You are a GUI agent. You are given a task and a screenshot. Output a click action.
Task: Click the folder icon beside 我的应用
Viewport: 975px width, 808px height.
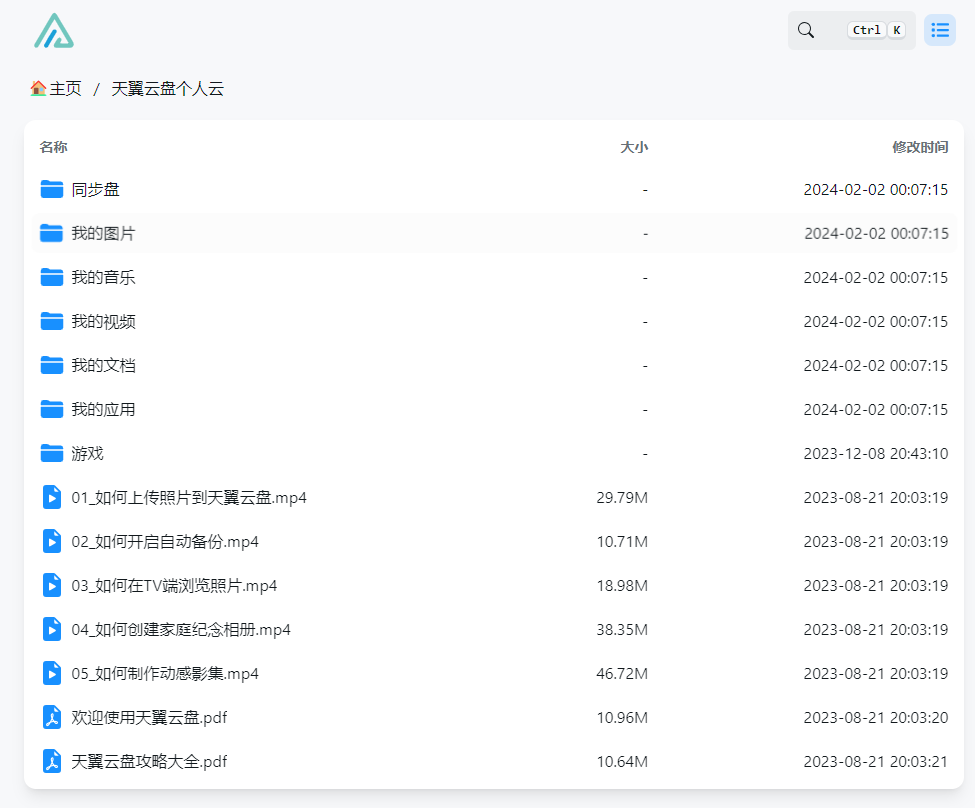coord(52,409)
